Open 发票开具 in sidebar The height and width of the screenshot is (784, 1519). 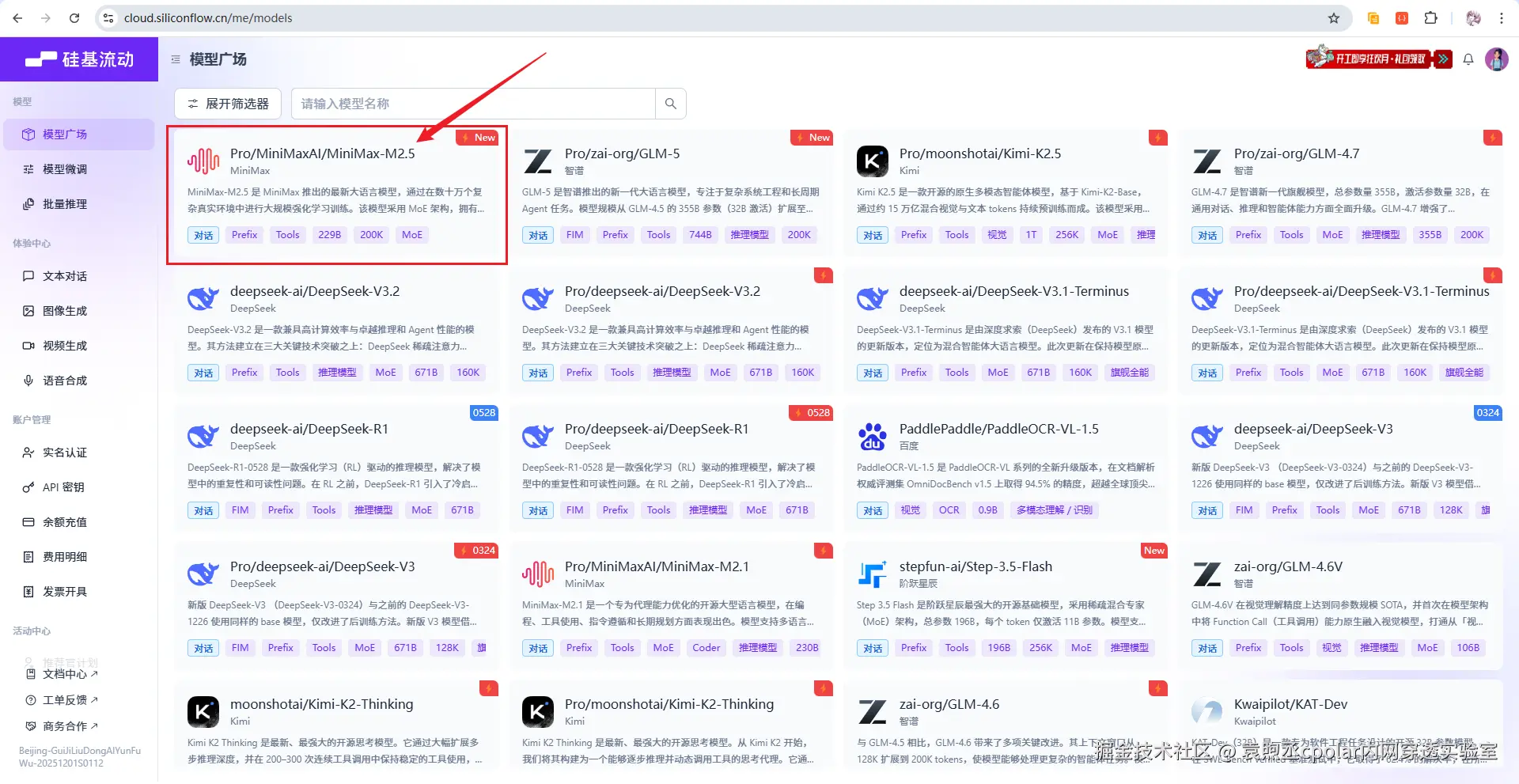(78, 592)
